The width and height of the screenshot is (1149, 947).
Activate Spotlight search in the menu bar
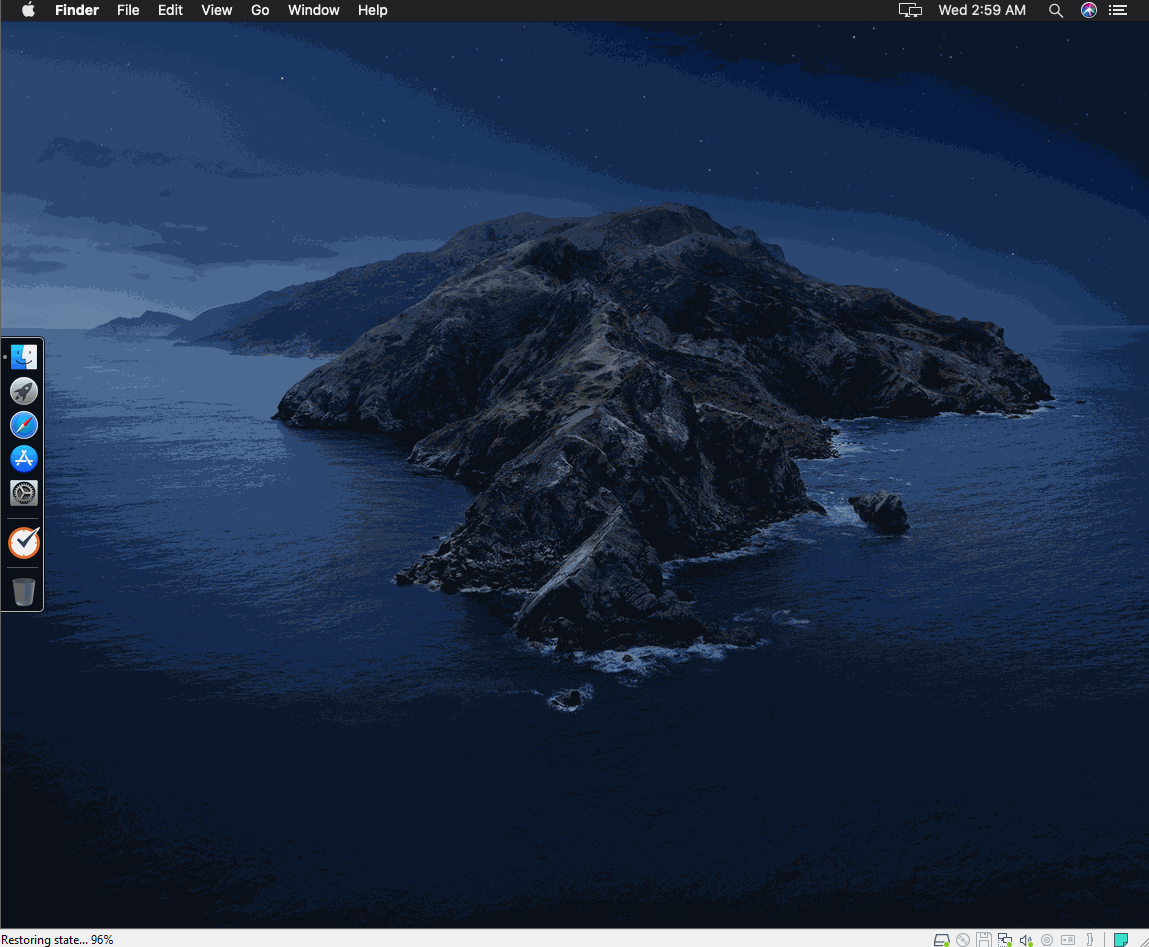[1056, 10]
